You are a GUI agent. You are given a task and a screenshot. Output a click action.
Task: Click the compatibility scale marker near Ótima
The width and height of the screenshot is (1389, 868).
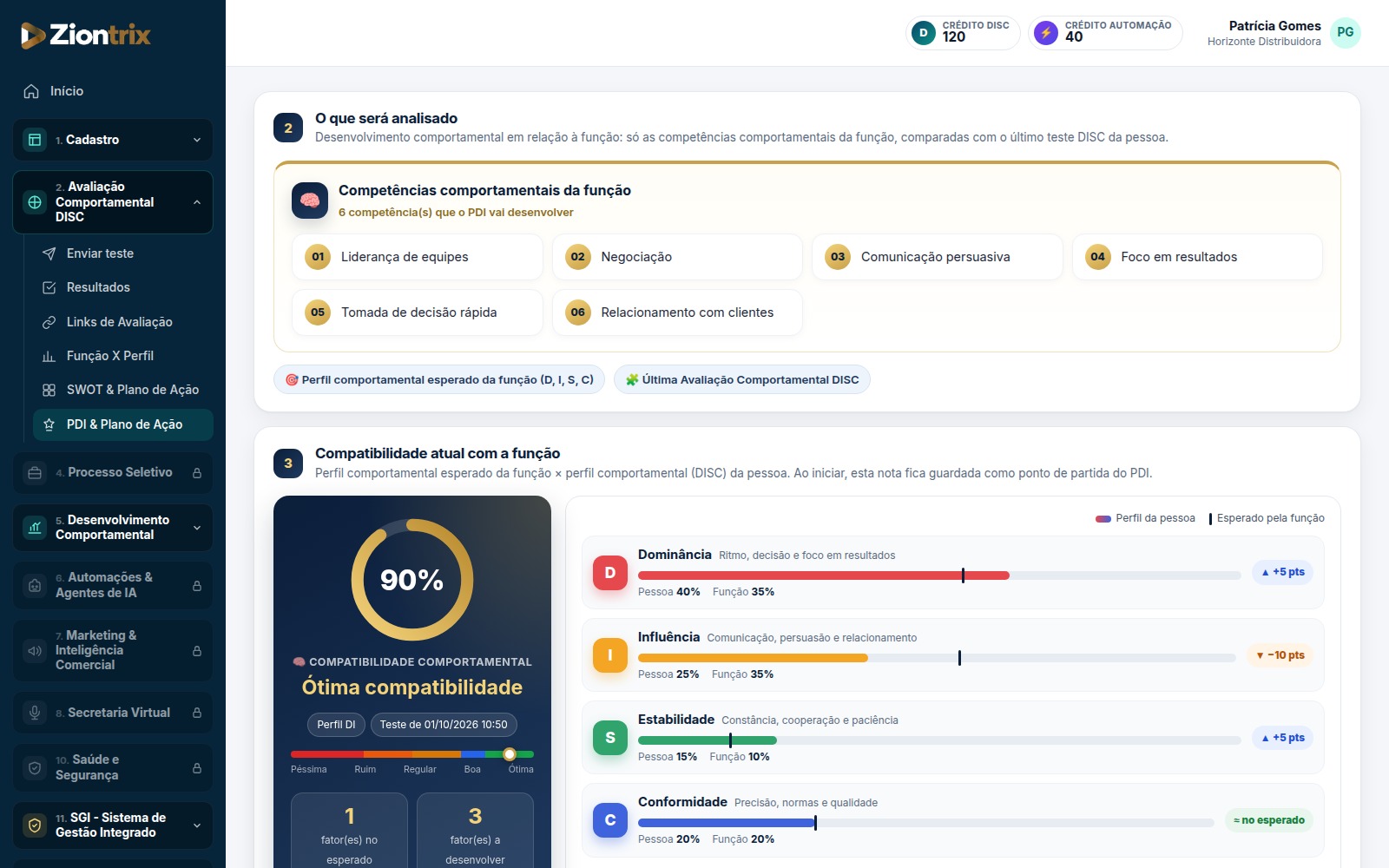(510, 754)
